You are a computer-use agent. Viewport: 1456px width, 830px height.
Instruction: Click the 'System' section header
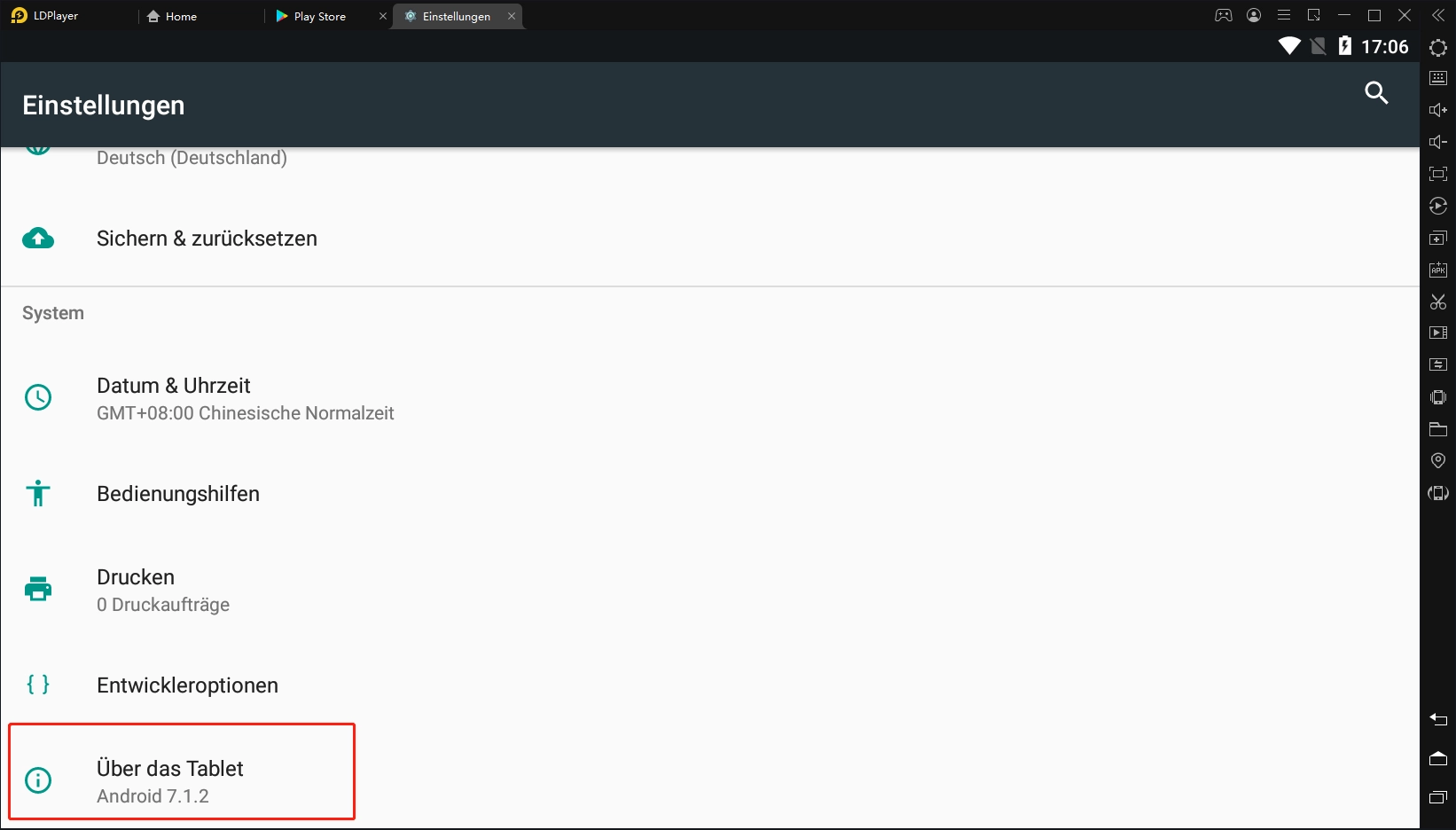click(x=53, y=313)
